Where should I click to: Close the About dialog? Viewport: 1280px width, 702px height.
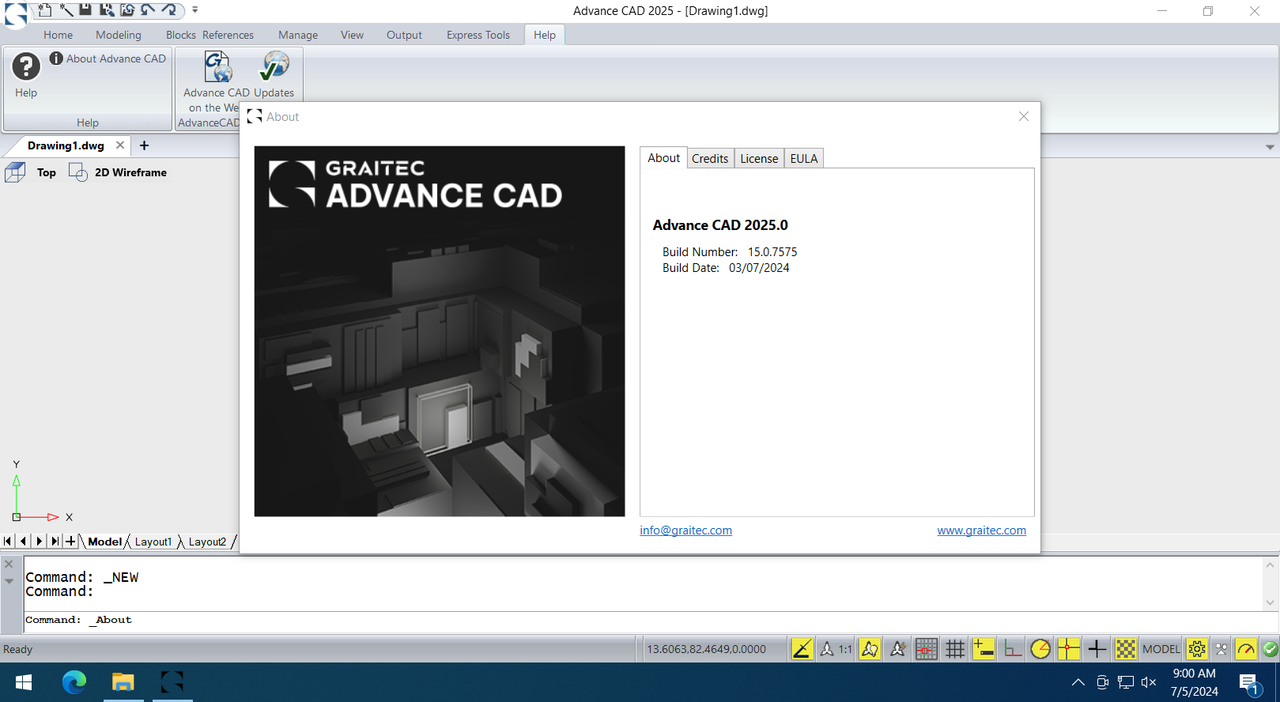coord(1023,116)
